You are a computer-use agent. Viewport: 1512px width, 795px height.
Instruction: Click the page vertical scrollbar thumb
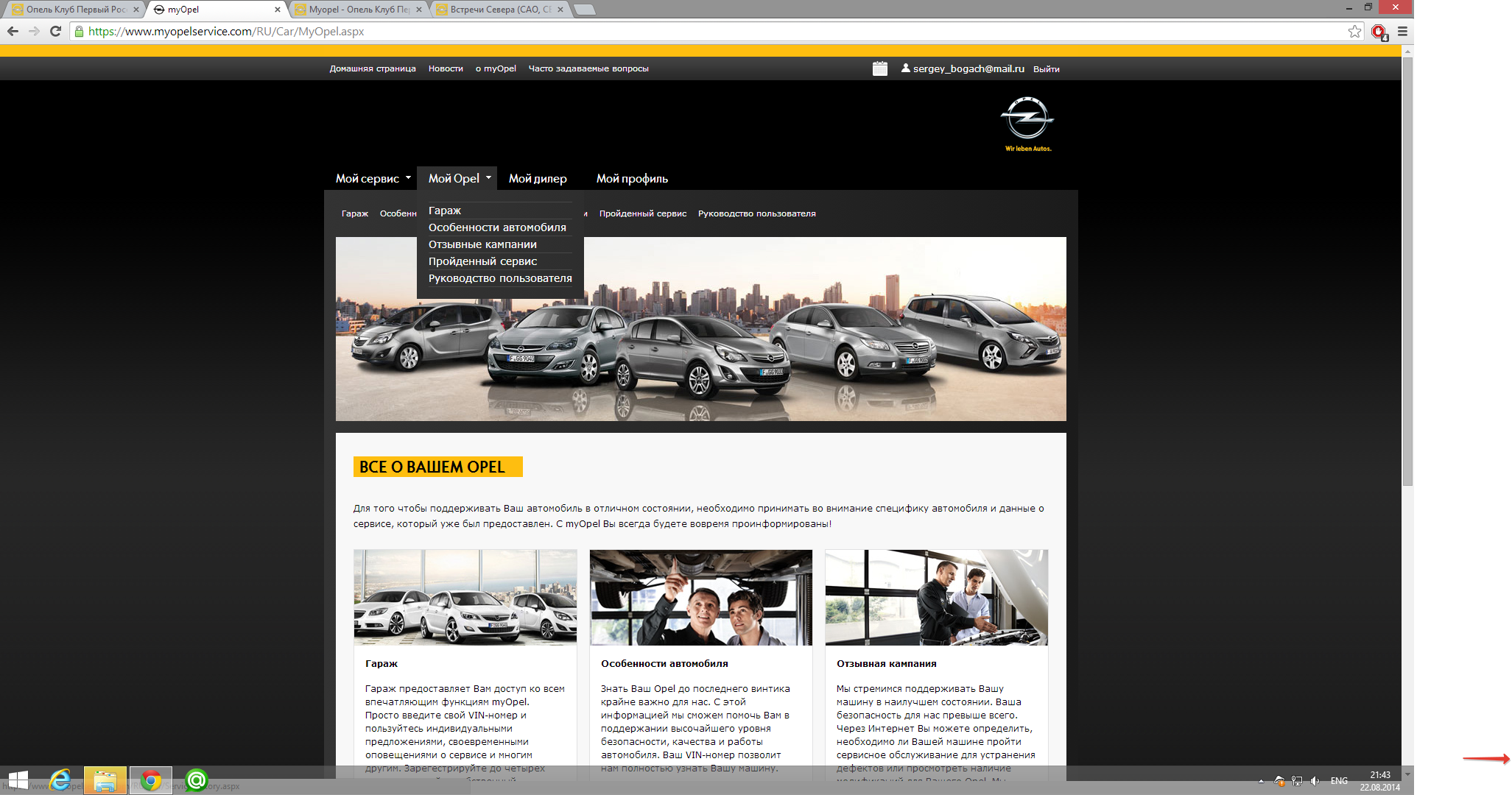pyautogui.click(x=1407, y=272)
